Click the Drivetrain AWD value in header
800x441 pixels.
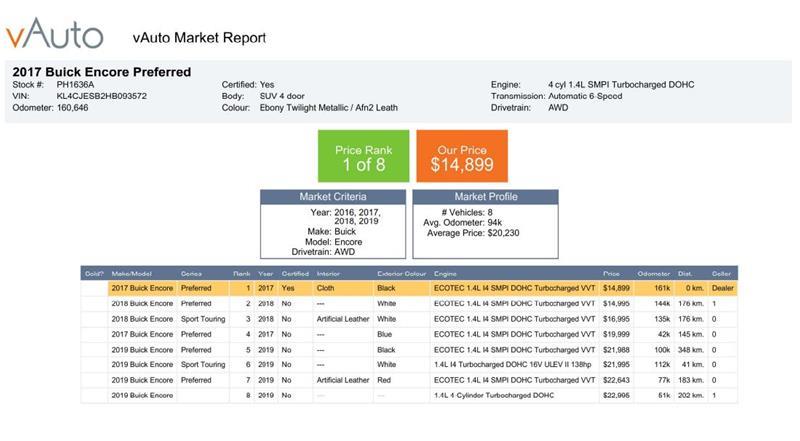(x=558, y=108)
